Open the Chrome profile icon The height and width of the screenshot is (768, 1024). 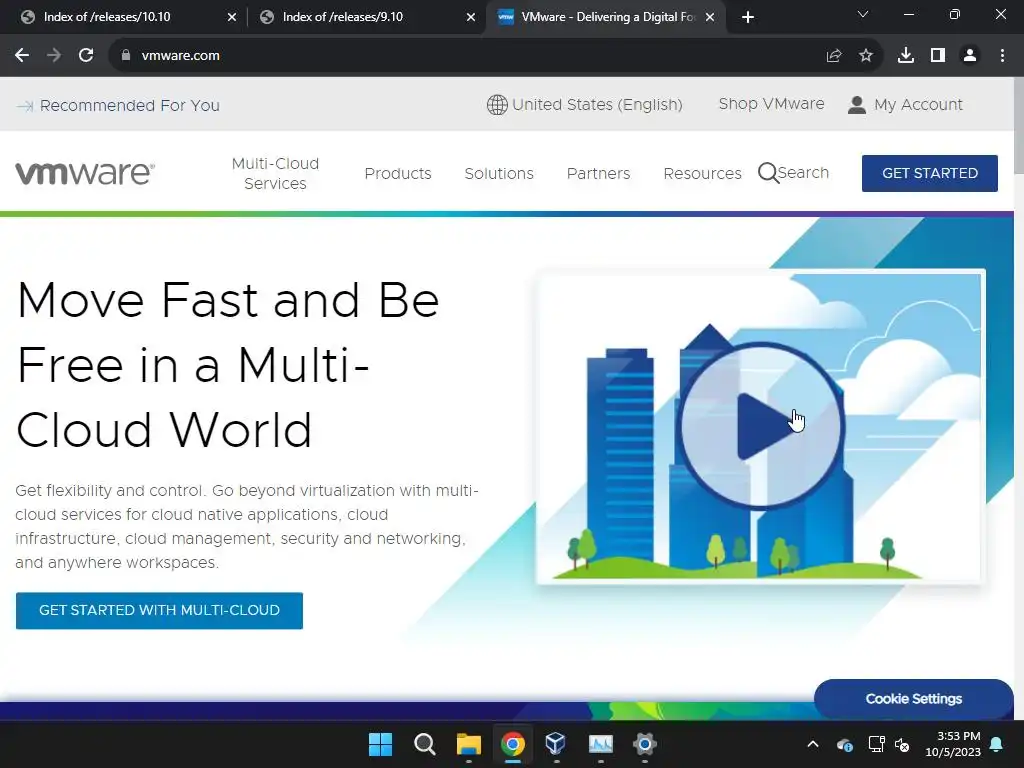pyautogui.click(x=970, y=56)
